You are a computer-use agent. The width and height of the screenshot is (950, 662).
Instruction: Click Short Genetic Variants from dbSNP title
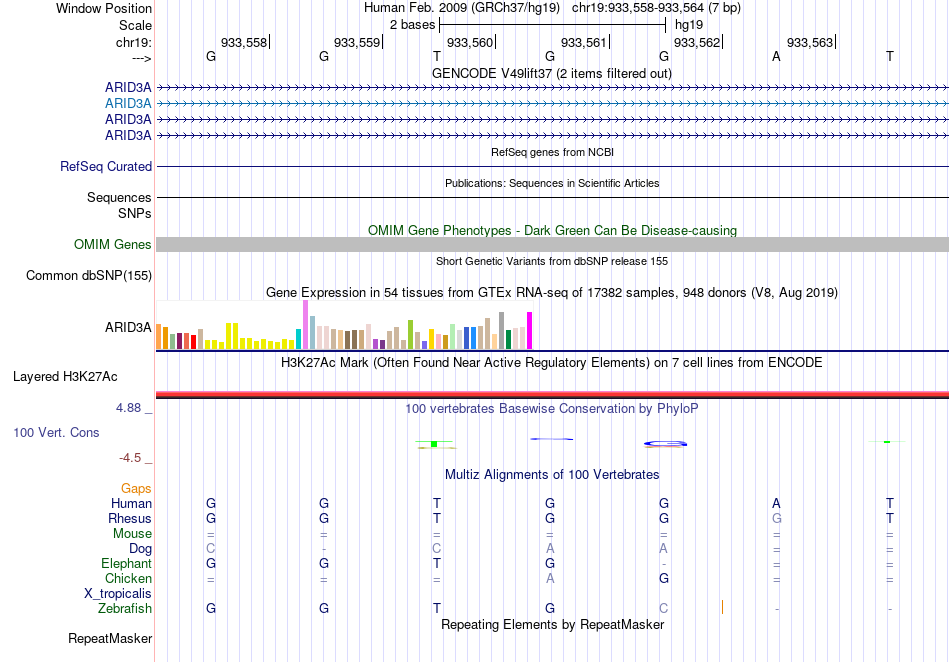(552, 262)
